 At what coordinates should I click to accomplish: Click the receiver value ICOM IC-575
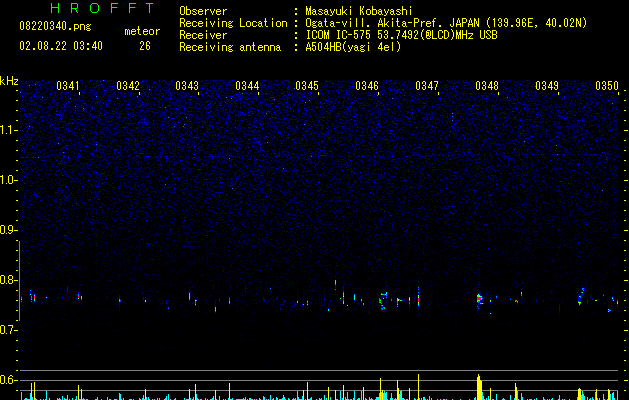(x=339, y=35)
